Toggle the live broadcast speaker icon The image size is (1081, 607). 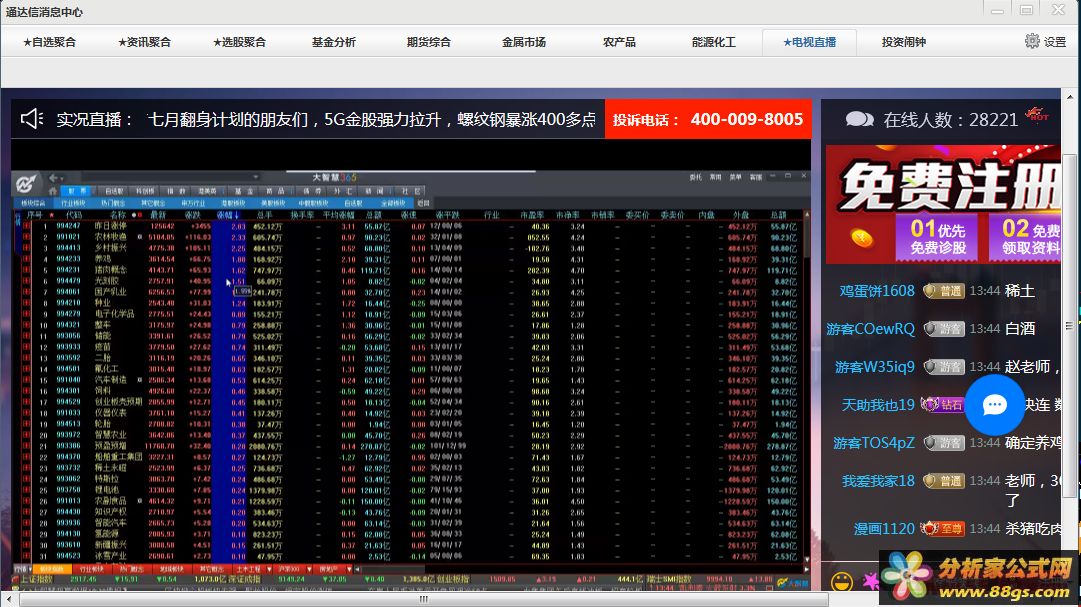pos(32,119)
